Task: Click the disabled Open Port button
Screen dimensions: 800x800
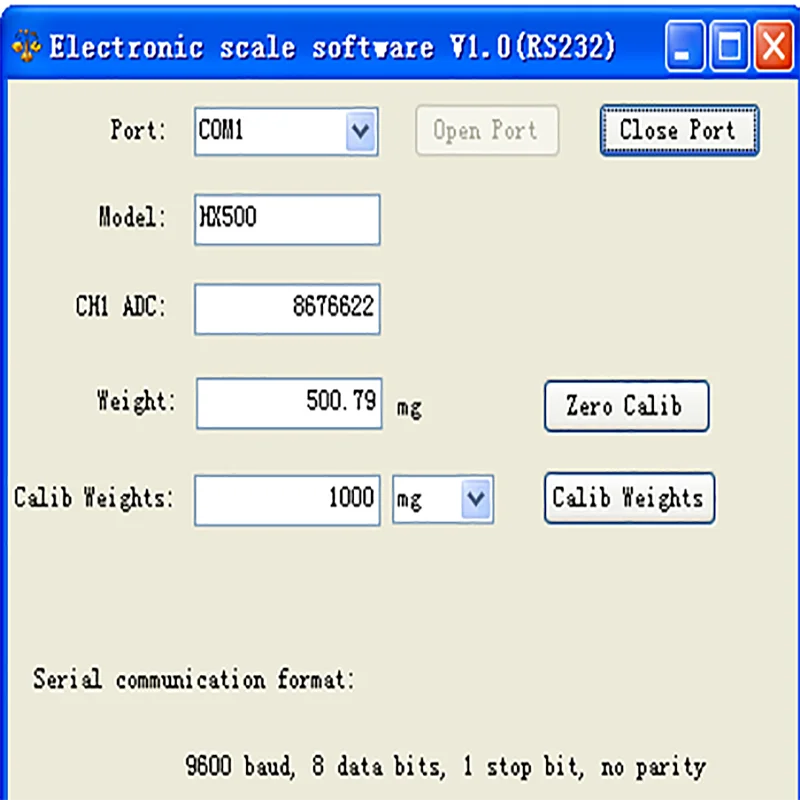Action: coord(487,130)
